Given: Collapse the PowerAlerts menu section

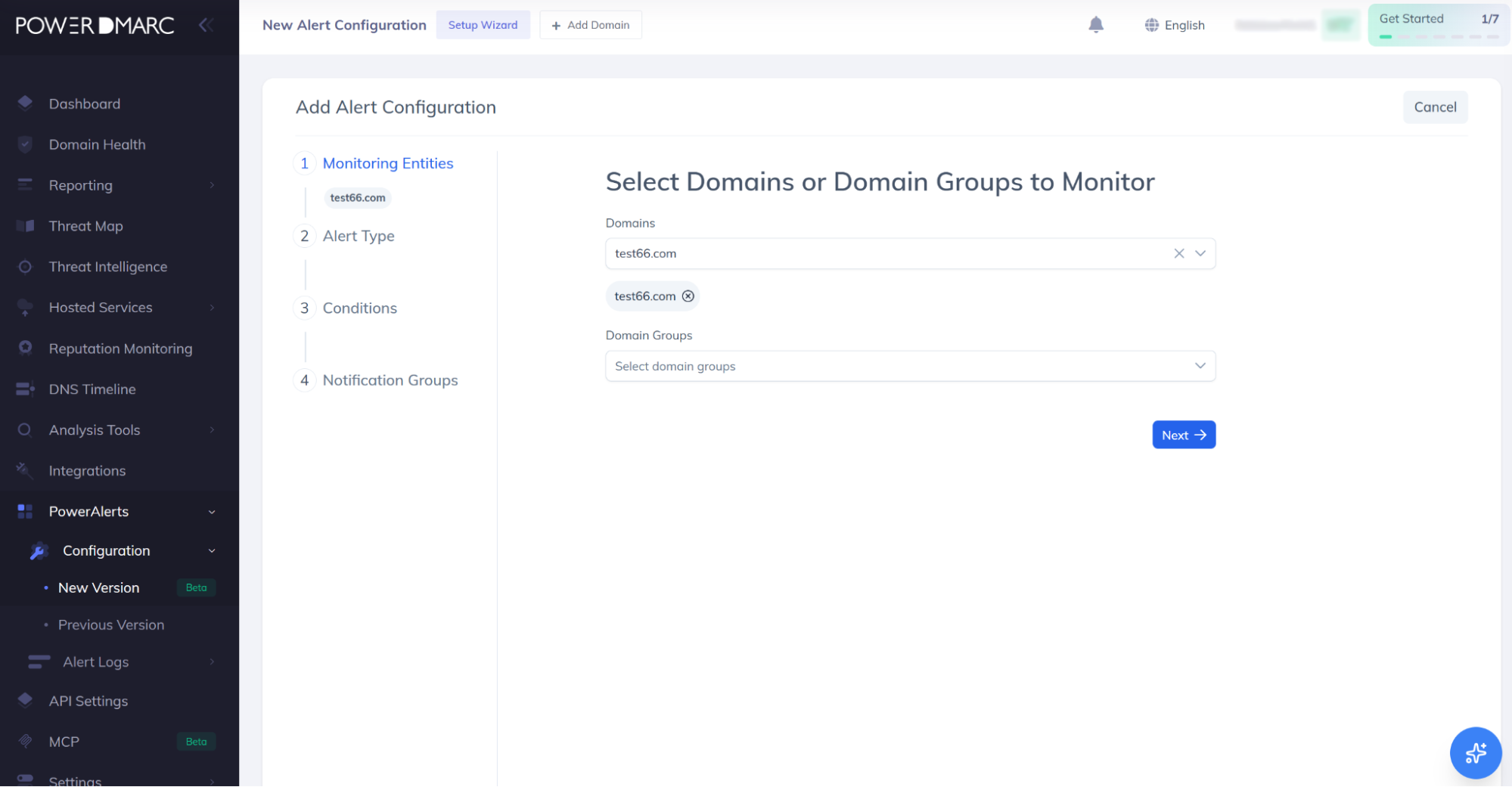Looking at the screenshot, I should [x=212, y=512].
